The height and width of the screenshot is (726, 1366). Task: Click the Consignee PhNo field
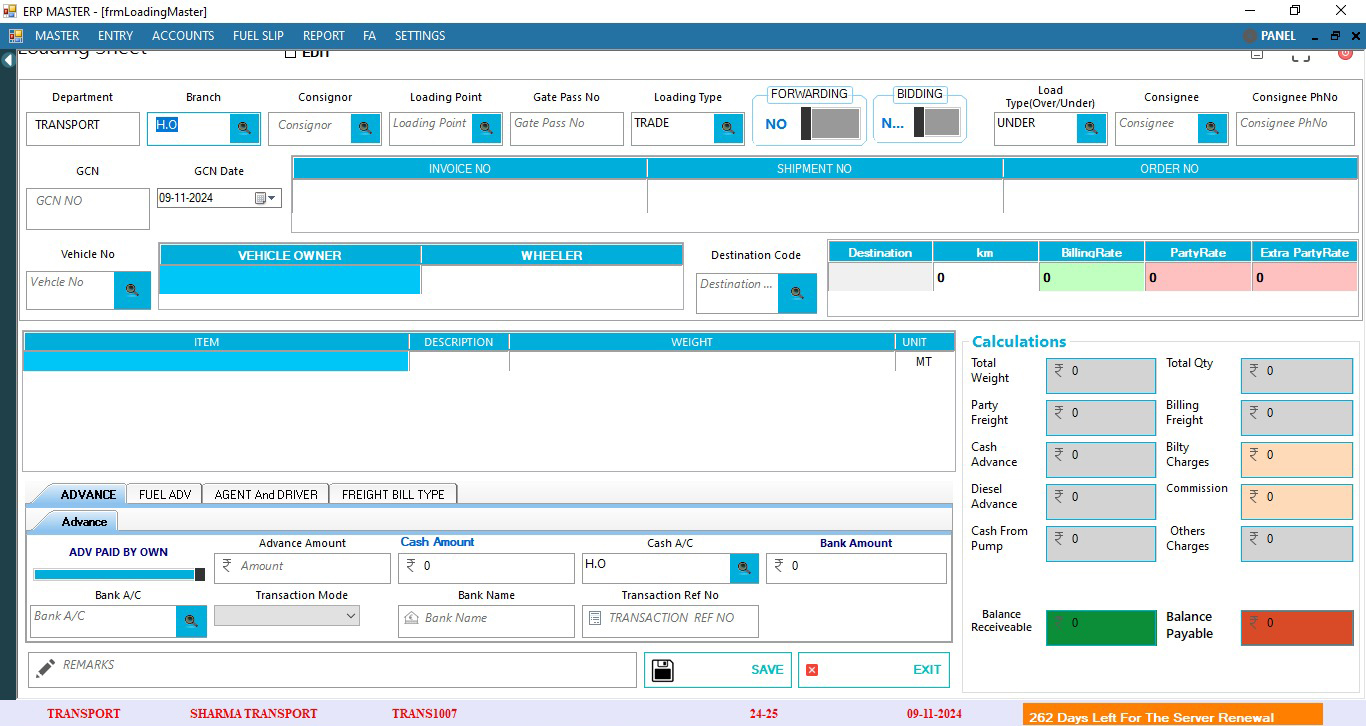(x=1295, y=129)
